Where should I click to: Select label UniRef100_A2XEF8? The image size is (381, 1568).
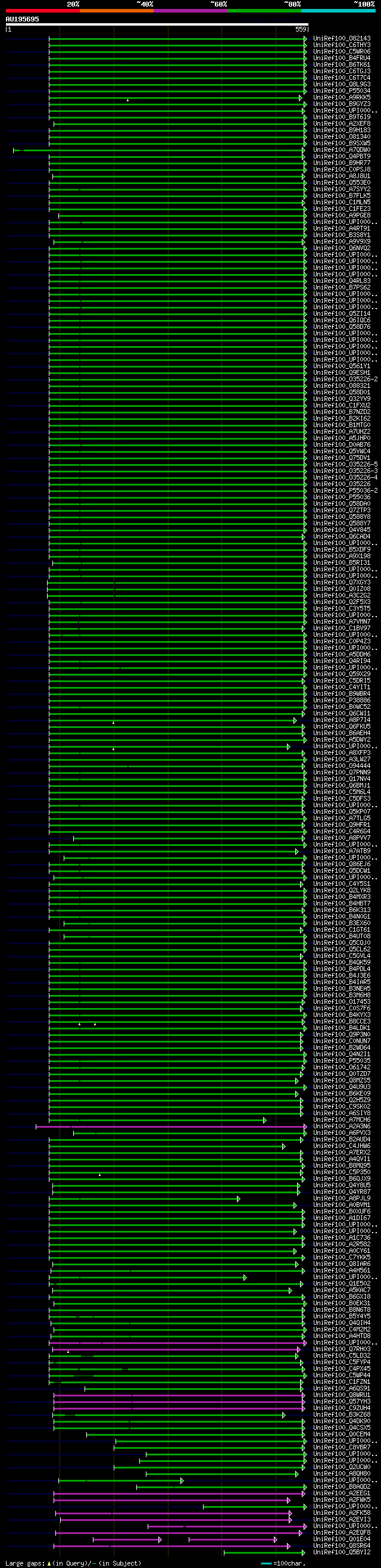click(x=342, y=123)
